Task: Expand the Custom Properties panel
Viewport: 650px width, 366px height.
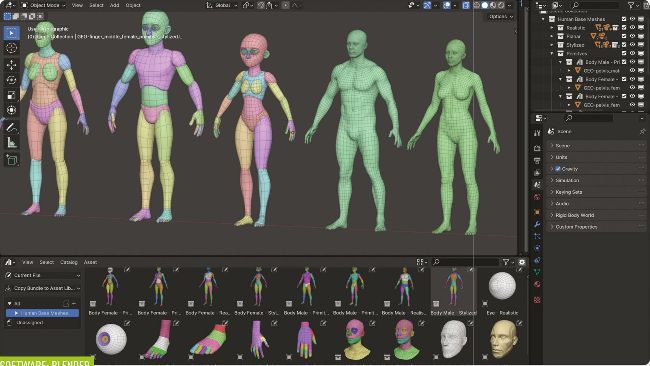Action: [x=596, y=227]
